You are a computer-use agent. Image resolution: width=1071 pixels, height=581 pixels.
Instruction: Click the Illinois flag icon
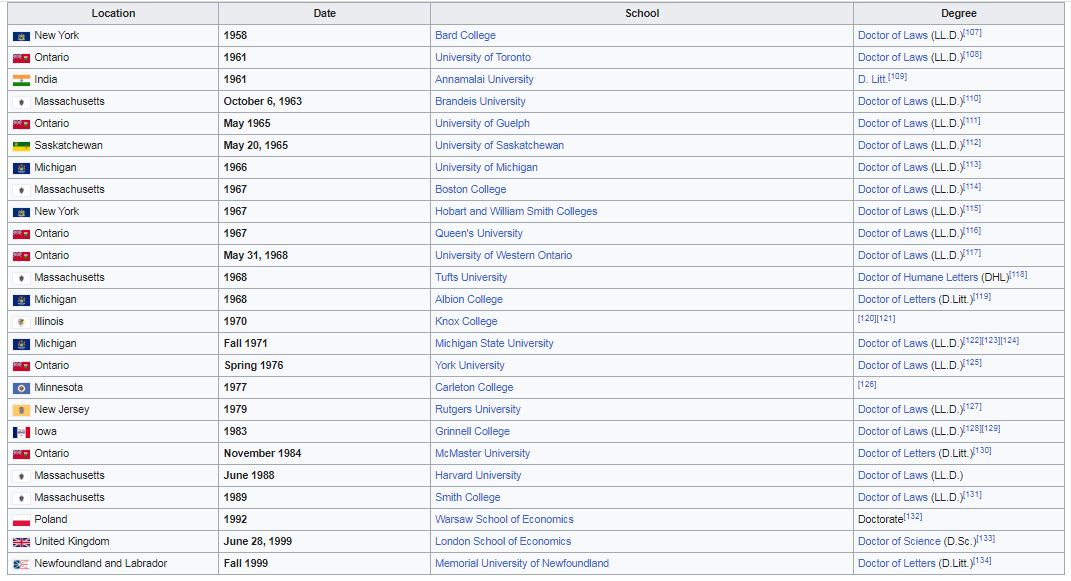tap(21, 322)
